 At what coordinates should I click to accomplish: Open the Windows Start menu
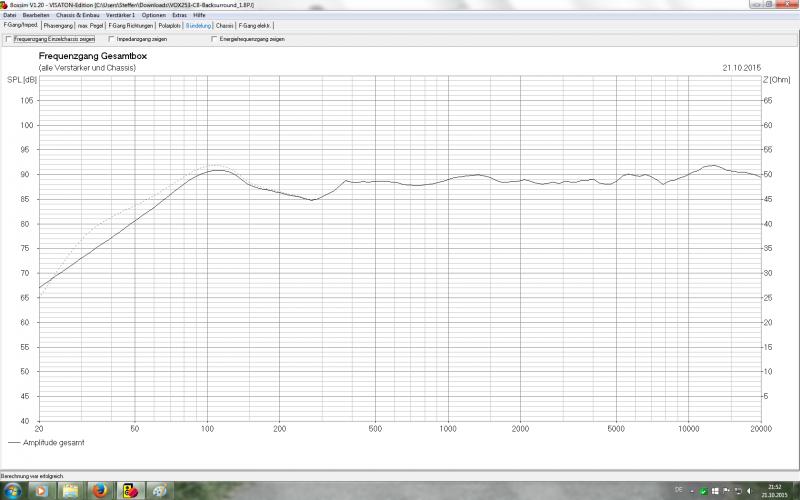click(12, 491)
